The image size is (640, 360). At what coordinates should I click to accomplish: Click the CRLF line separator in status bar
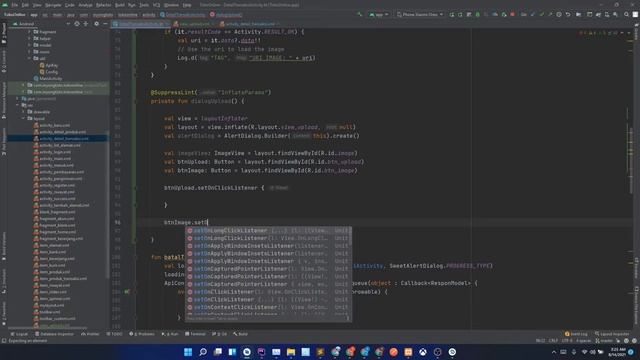tap(553, 340)
